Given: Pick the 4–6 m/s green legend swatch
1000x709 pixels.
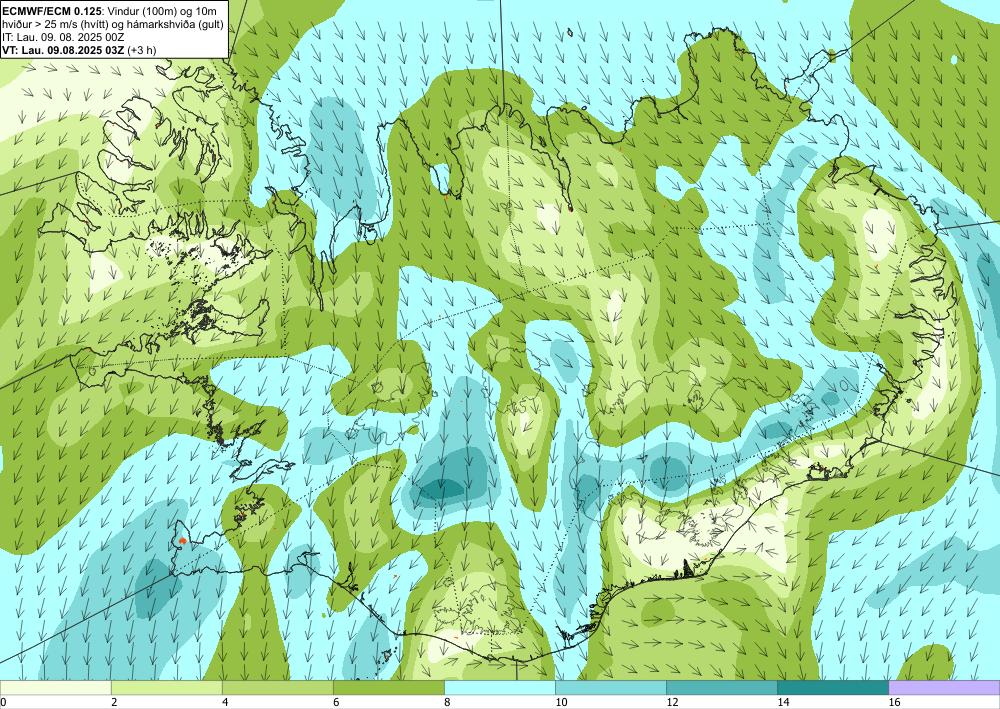Looking at the screenshot, I should 277,687.
